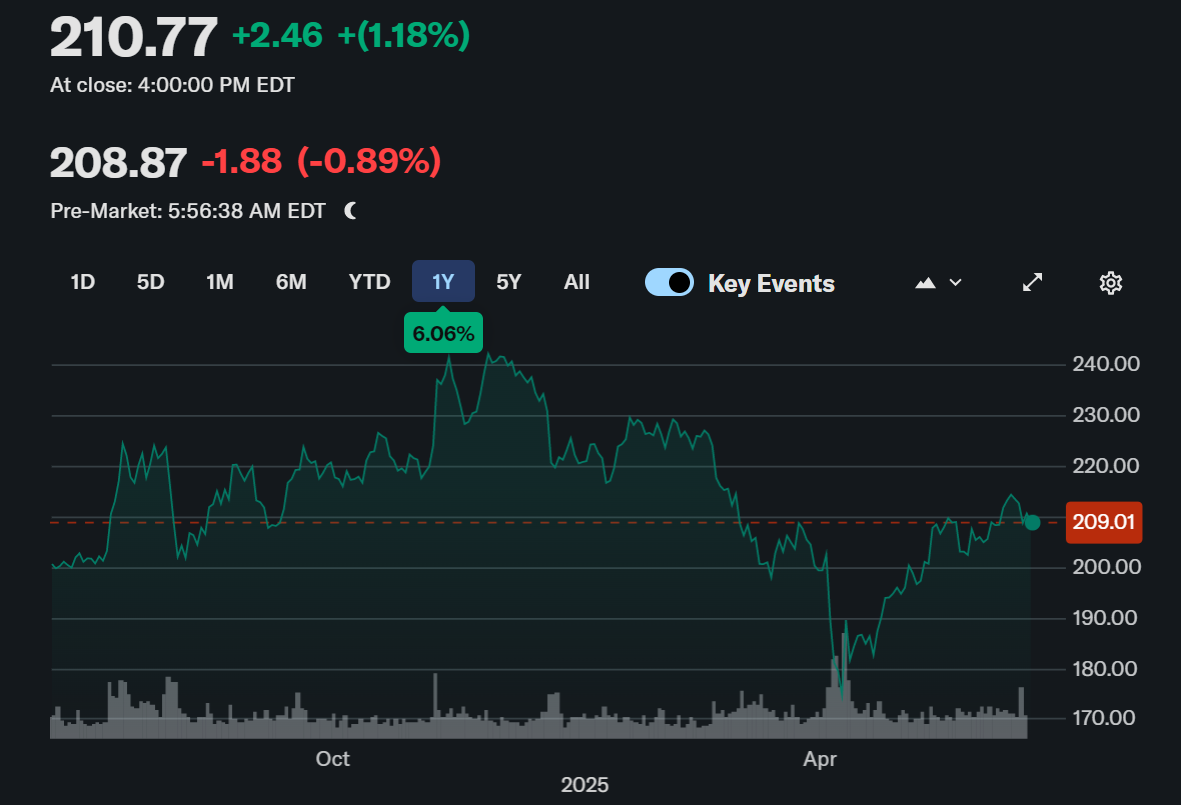
Task: Open the chart settings gear icon
Action: pyautogui.click(x=1111, y=283)
